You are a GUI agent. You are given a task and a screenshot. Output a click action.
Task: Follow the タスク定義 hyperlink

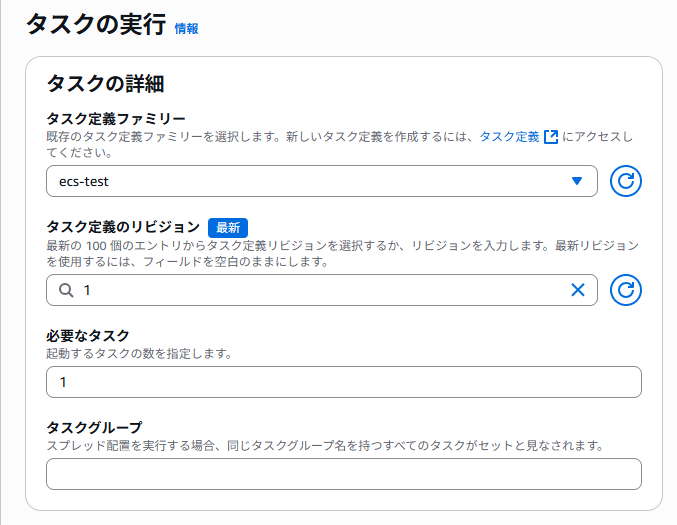click(x=509, y=137)
